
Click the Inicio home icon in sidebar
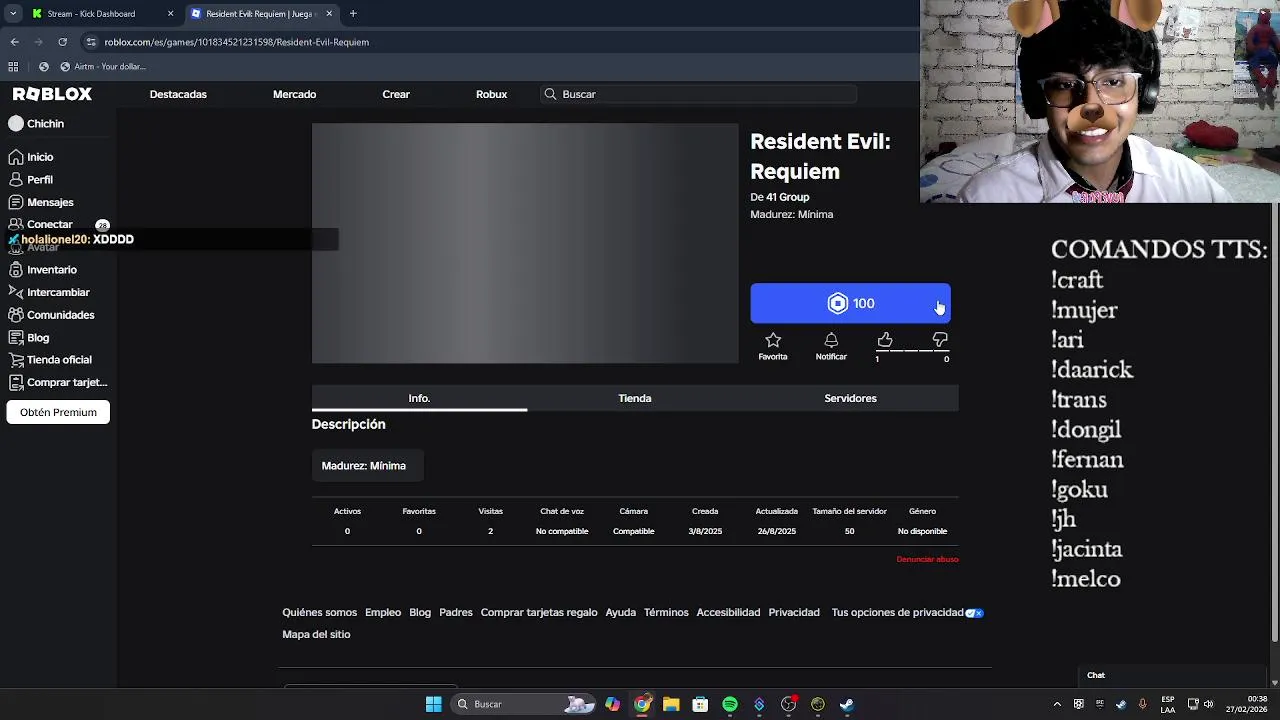pos(16,157)
